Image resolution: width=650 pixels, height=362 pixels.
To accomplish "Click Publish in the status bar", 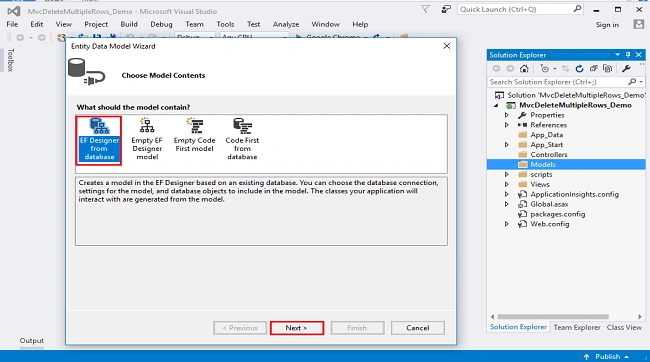I will (606, 357).
